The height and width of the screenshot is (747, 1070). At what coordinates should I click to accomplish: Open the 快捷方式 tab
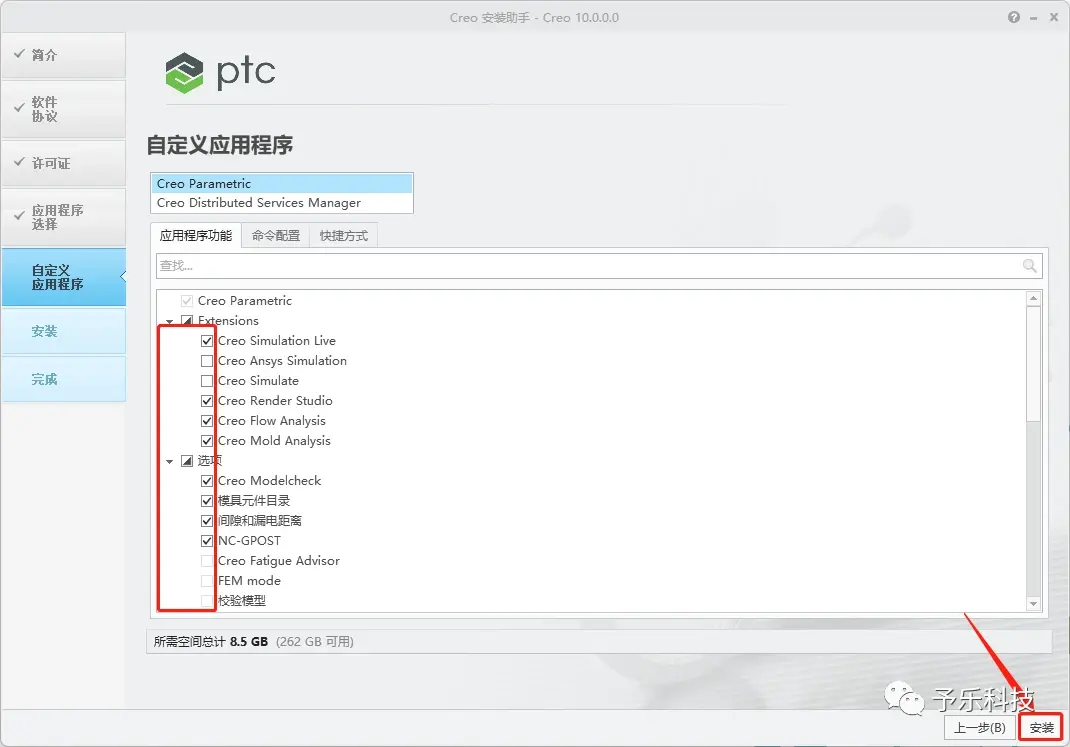[x=343, y=236]
